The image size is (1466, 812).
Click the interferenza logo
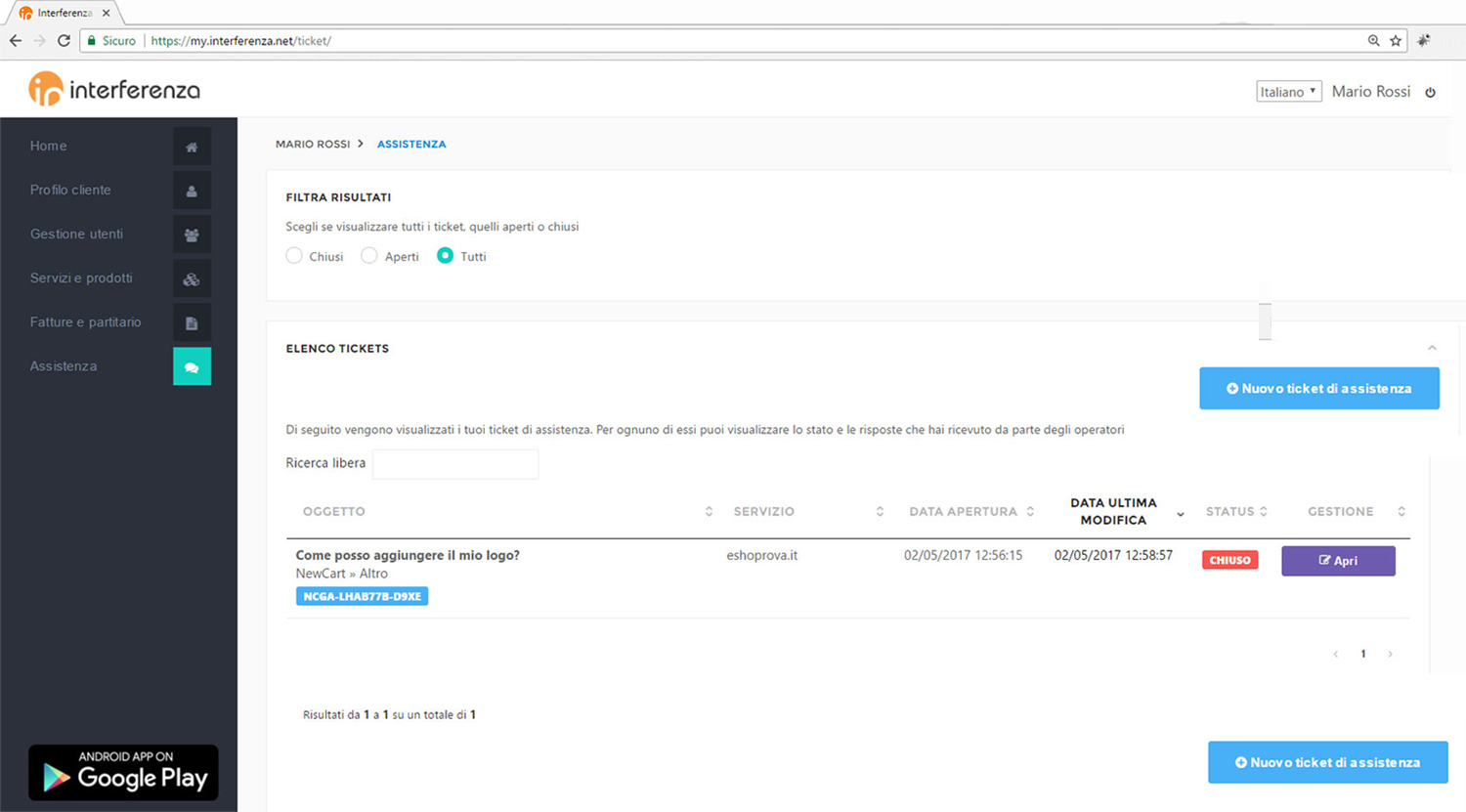[114, 90]
